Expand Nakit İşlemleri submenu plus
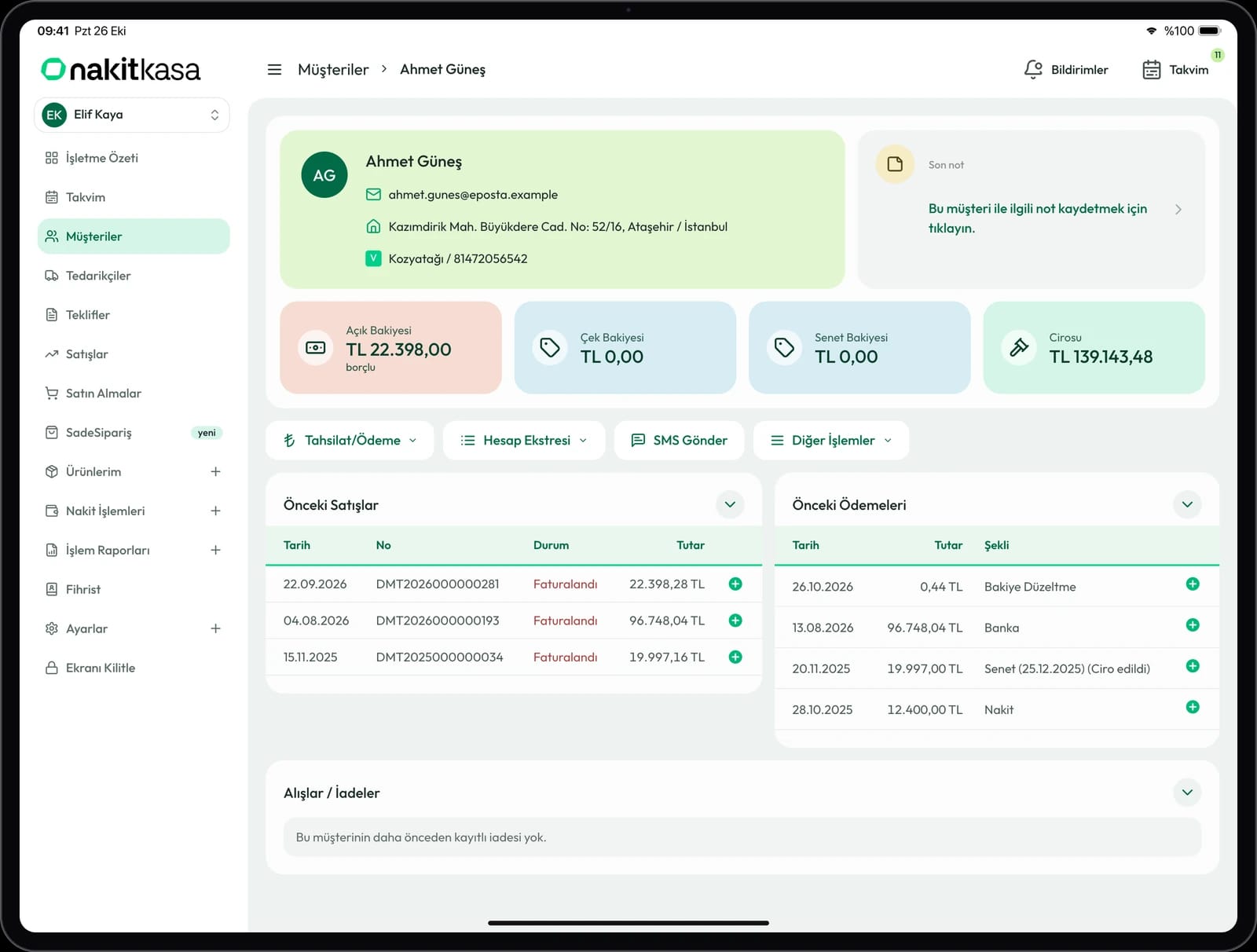 (215, 511)
